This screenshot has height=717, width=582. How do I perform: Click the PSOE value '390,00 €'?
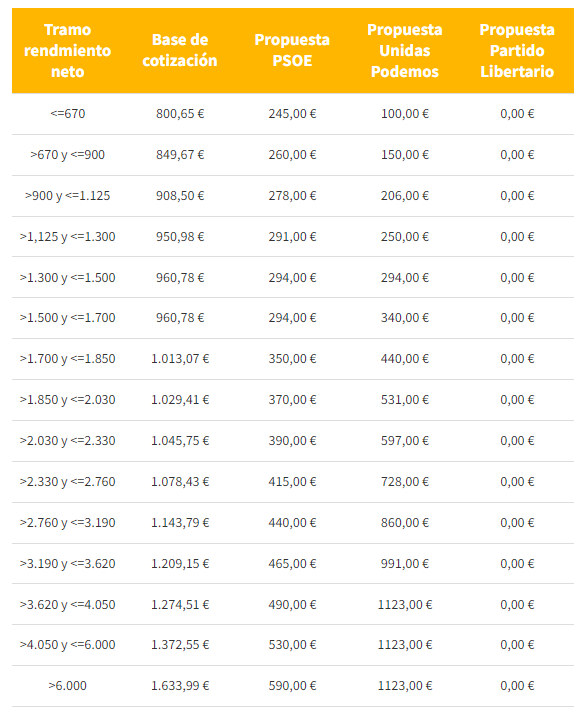[293, 441]
